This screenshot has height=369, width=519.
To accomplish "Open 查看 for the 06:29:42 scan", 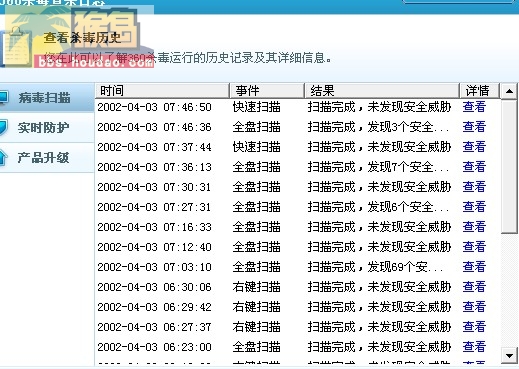I will [474, 307].
